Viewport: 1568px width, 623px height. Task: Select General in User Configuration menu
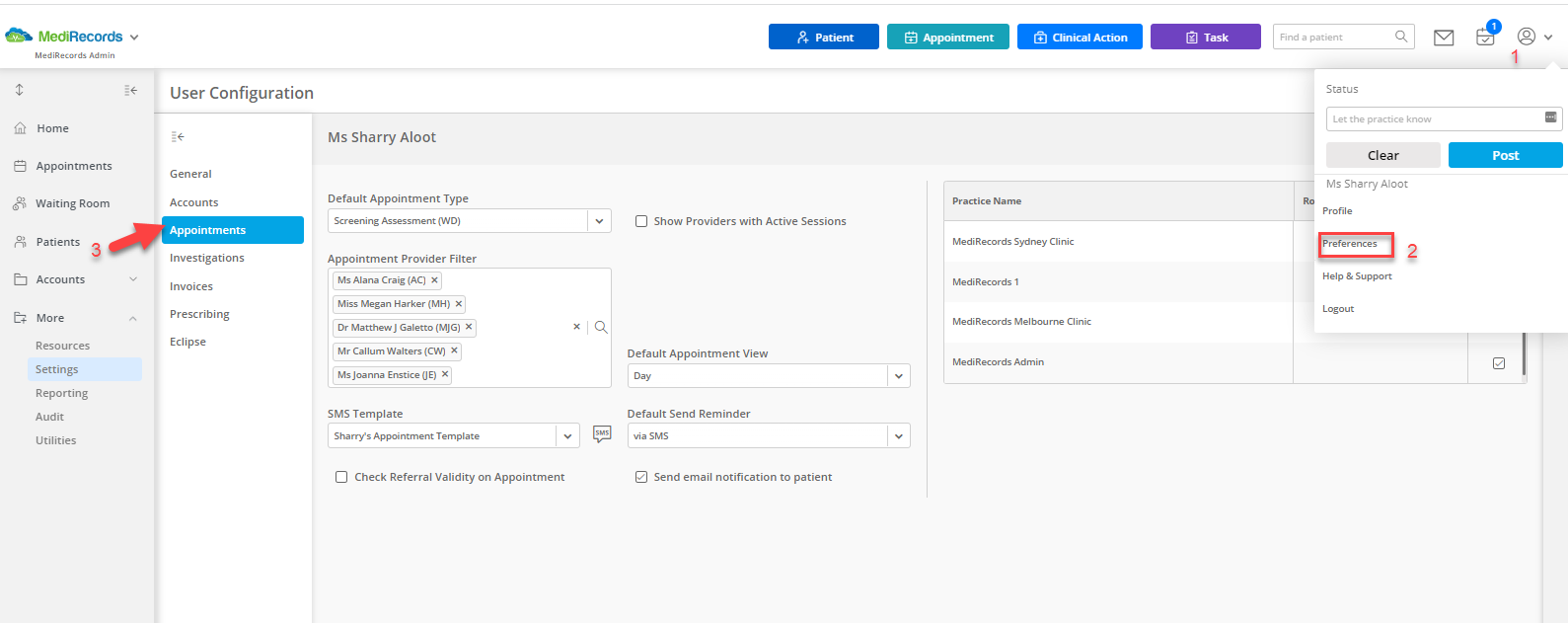[190, 174]
